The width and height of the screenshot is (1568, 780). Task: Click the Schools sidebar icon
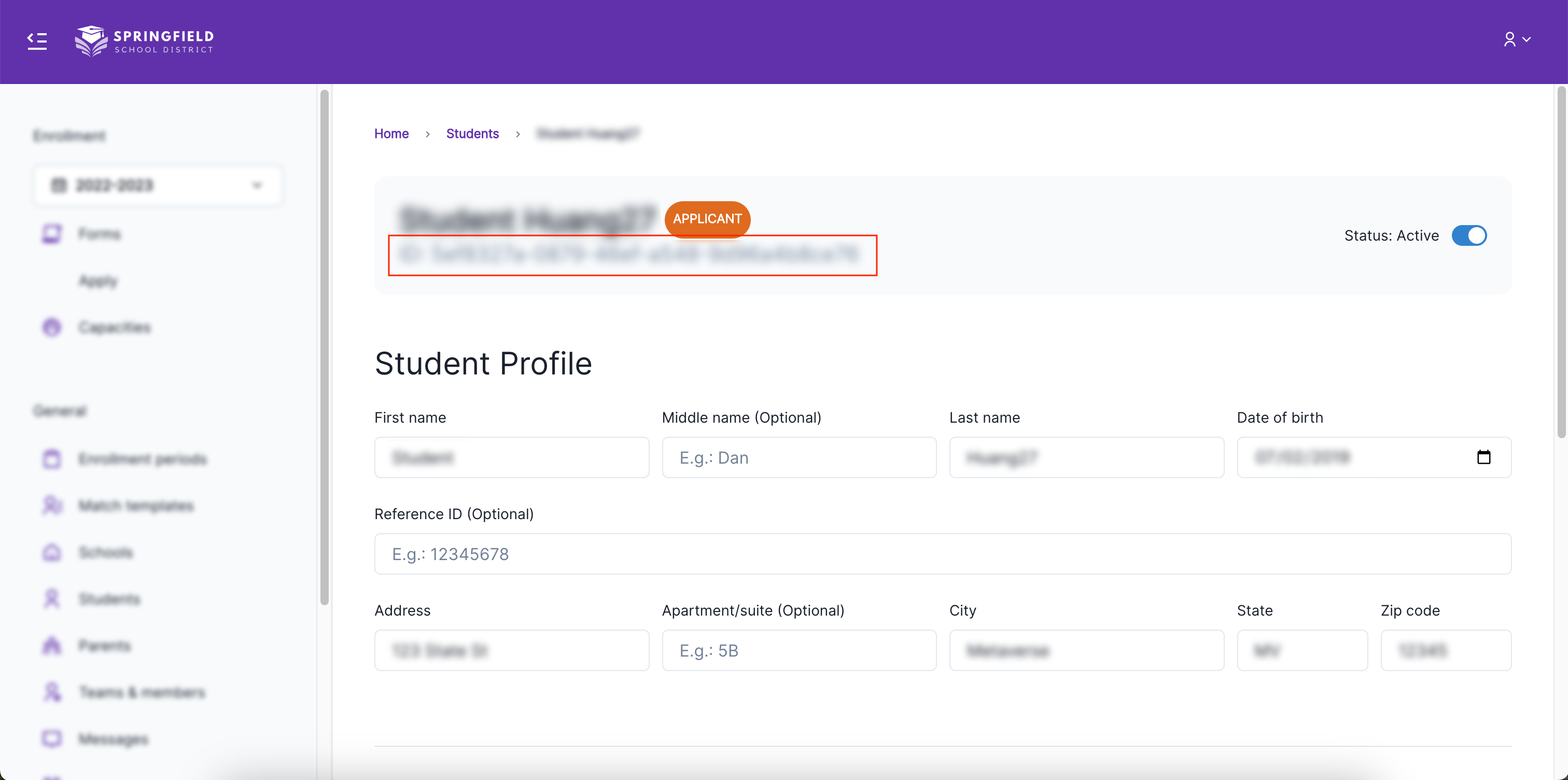[x=52, y=552]
